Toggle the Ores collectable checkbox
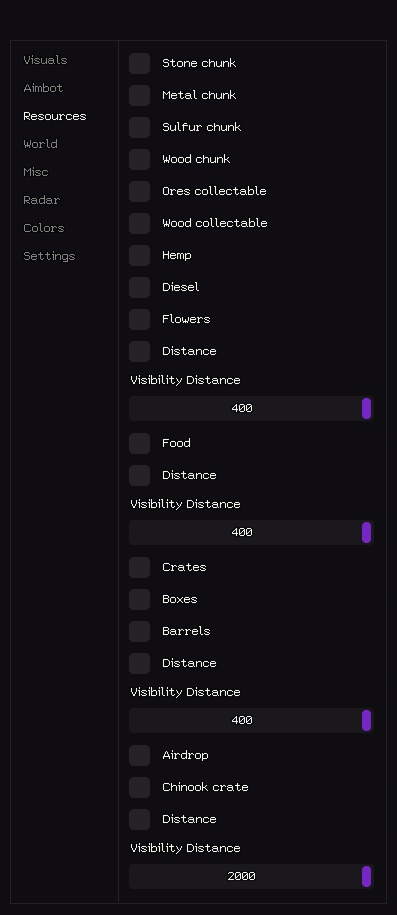The height and width of the screenshot is (915, 397). click(x=140, y=191)
